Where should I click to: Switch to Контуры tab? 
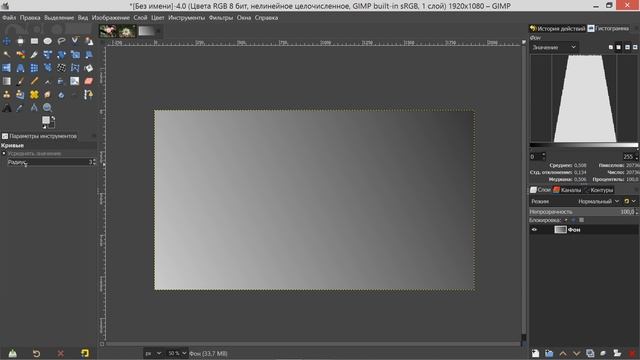(x=598, y=190)
